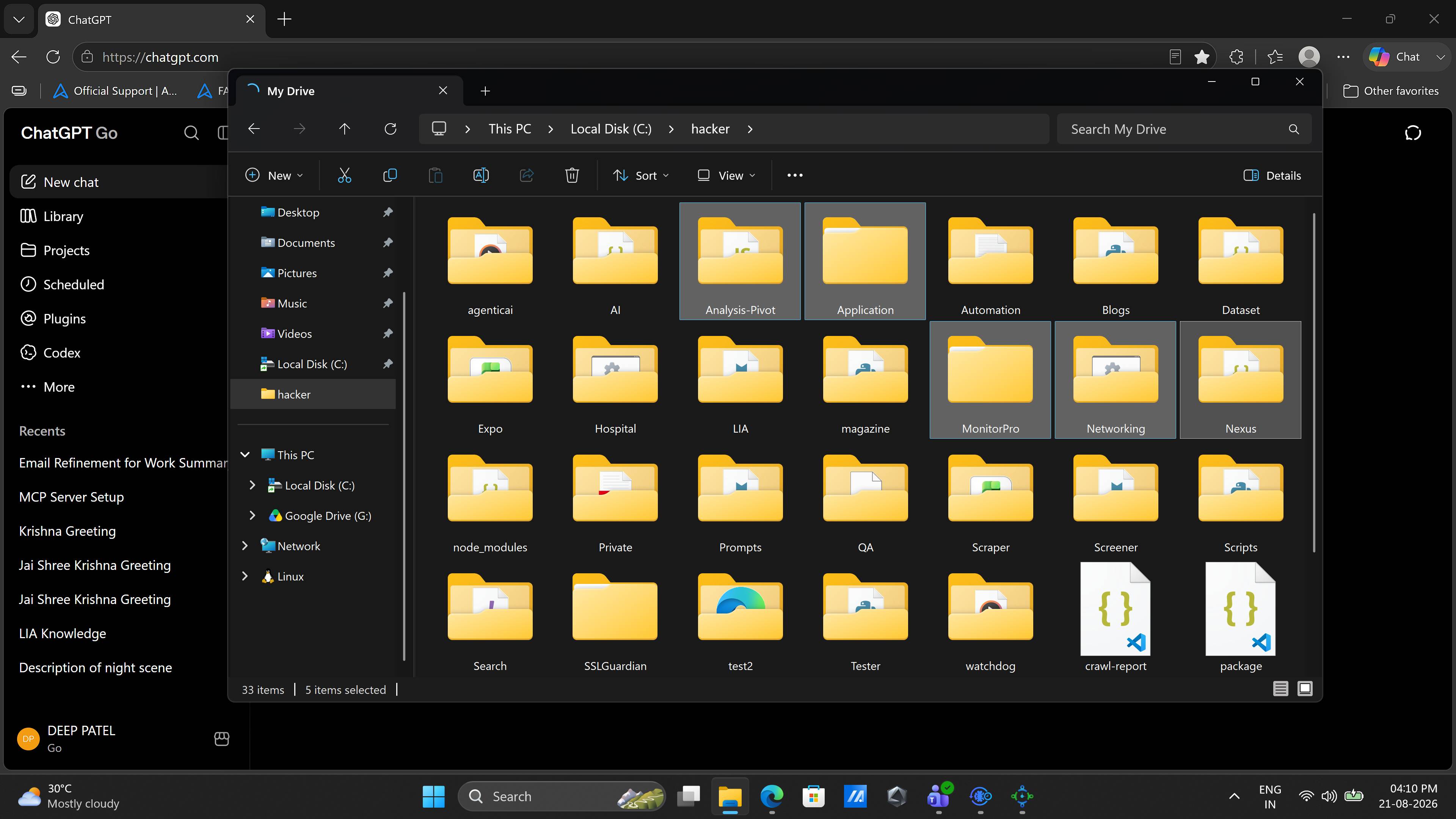Switch to details list view icon in status bar
The width and height of the screenshot is (1456, 819).
(x=1280, y=689)
